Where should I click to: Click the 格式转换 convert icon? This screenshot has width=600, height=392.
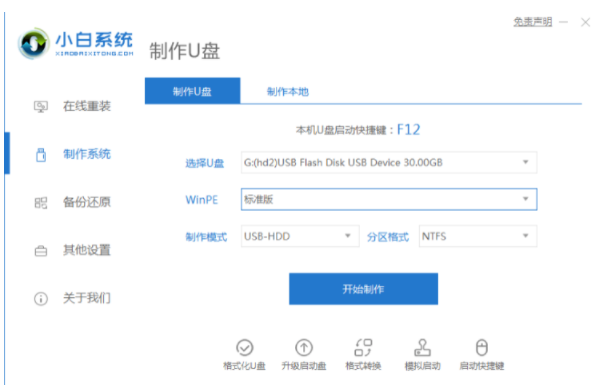(x=363, y=348)
